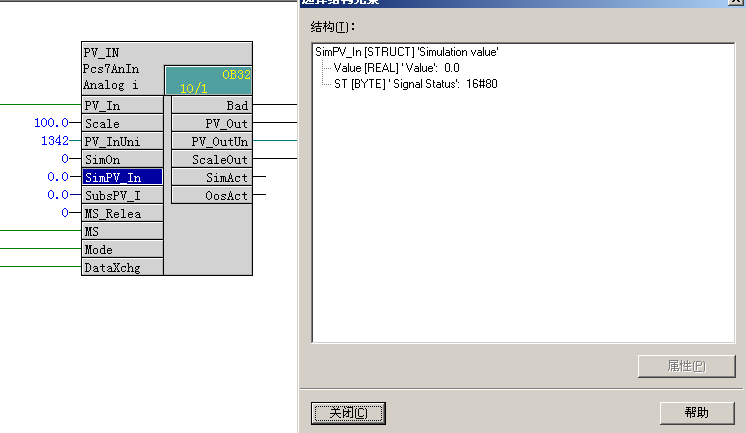Click the teal OB32 run sequence box
The height and width of the screenshot is (433, 746).
pos(208,81)
